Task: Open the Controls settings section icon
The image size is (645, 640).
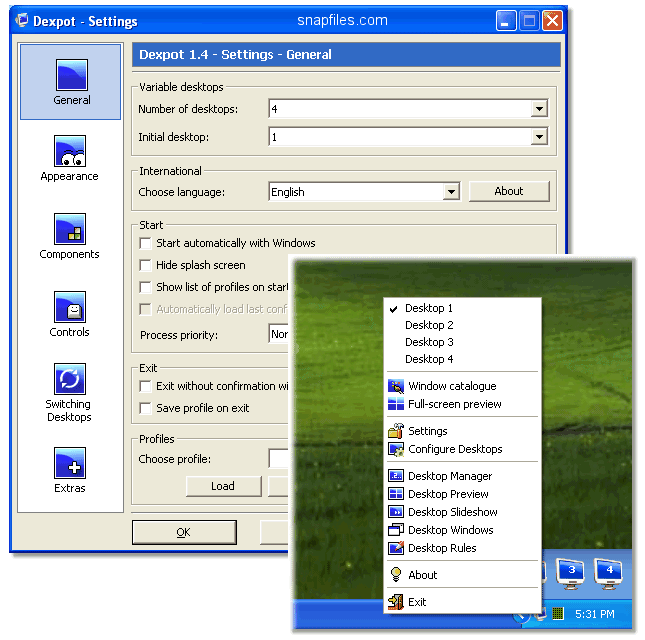Action: 70,307
